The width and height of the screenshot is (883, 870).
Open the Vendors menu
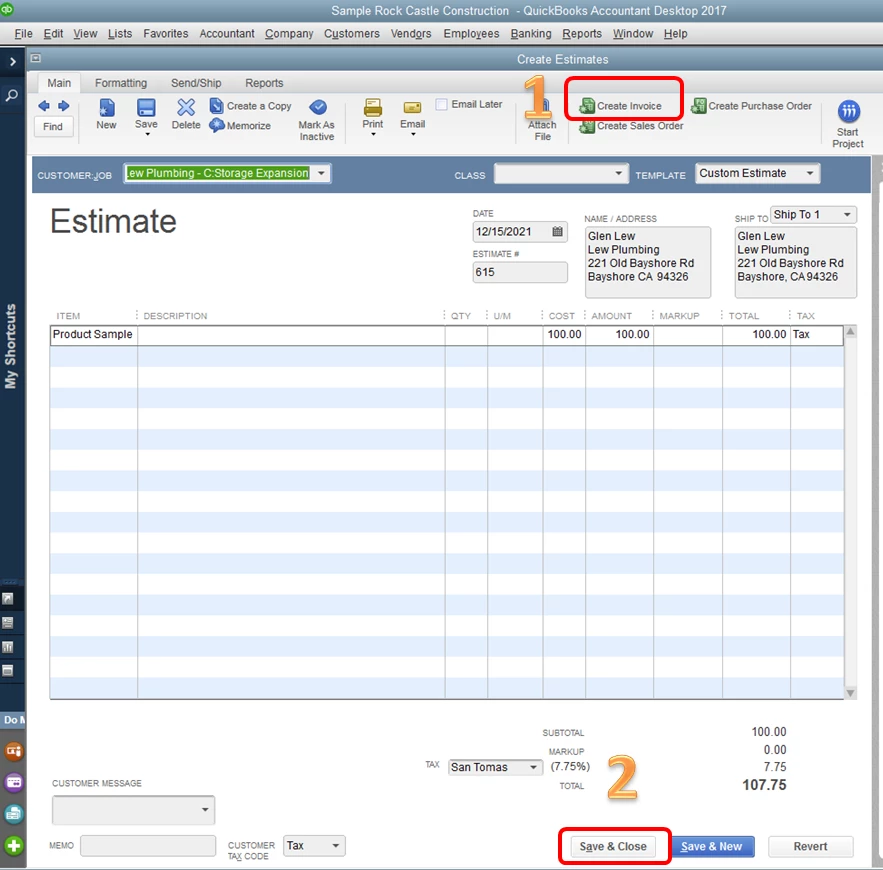(411, 34)
